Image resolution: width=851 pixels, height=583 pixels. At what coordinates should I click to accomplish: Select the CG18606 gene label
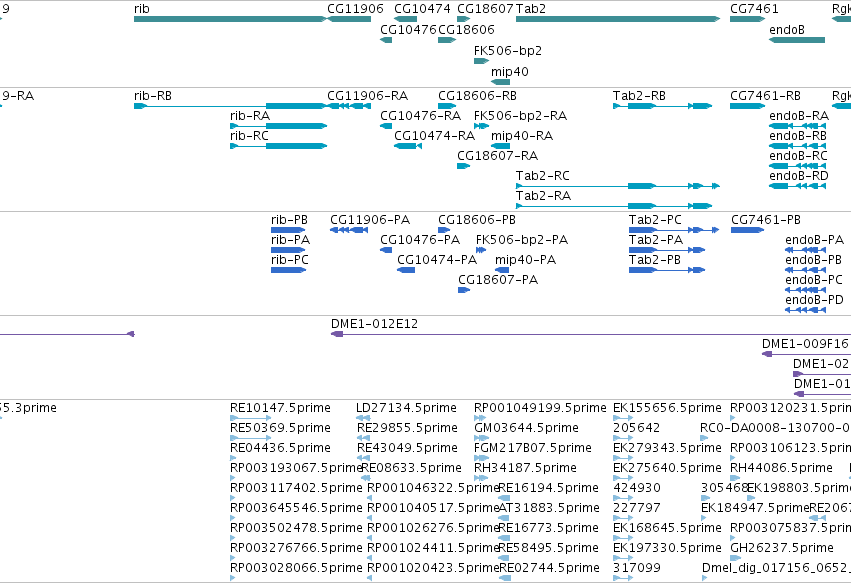466,29
